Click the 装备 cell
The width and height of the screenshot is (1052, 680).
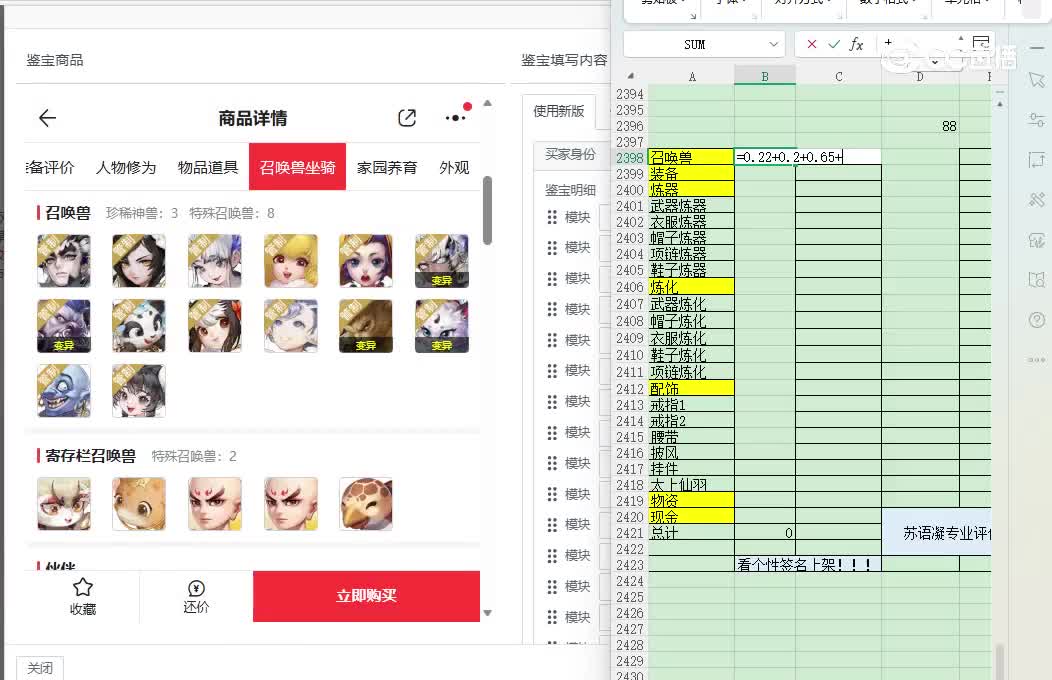(691, 174)
